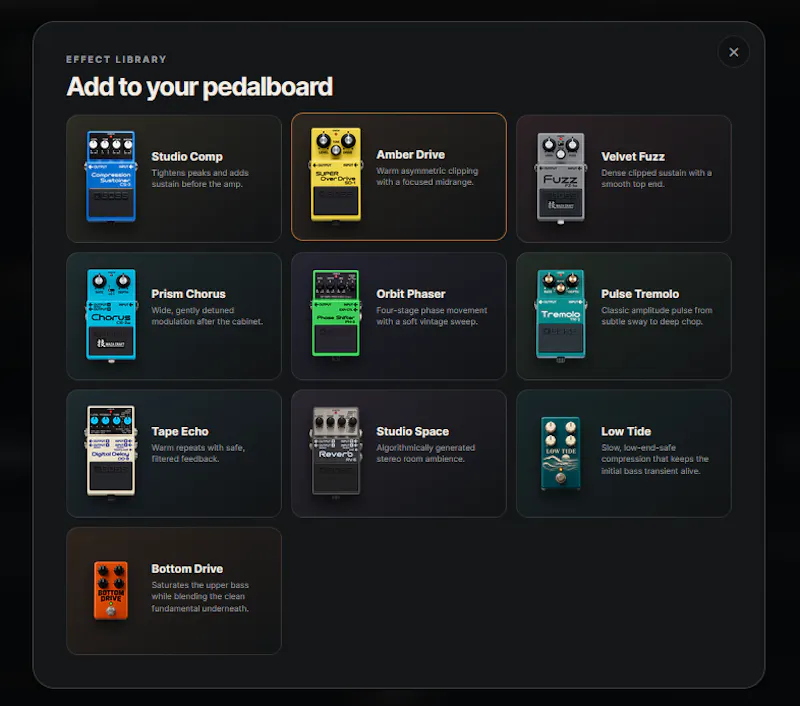The width and height of the screenshot is (800, 706).
Task: Click 'Slow, low-end-safe compression' description
Action: (655, 459)
